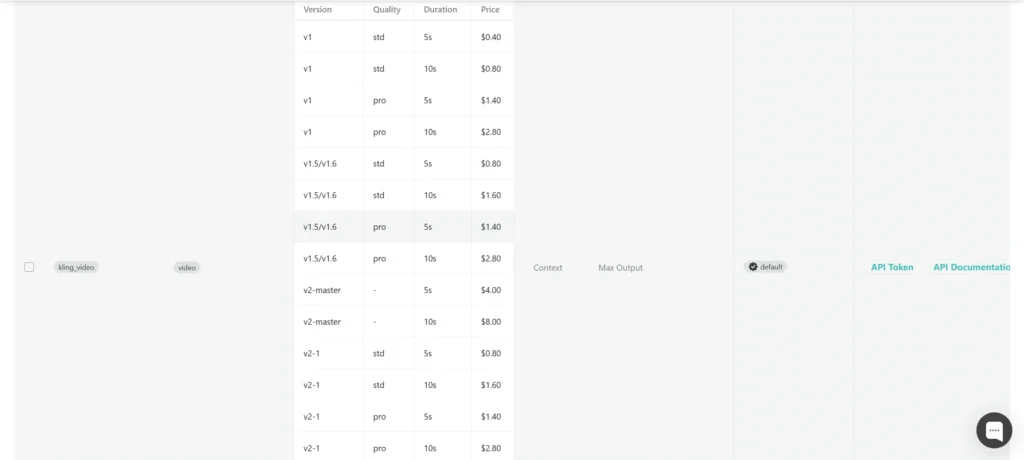Click the Max Output column label
The height and width of the screenshot is (460, 1024).
tap(620, 268)
